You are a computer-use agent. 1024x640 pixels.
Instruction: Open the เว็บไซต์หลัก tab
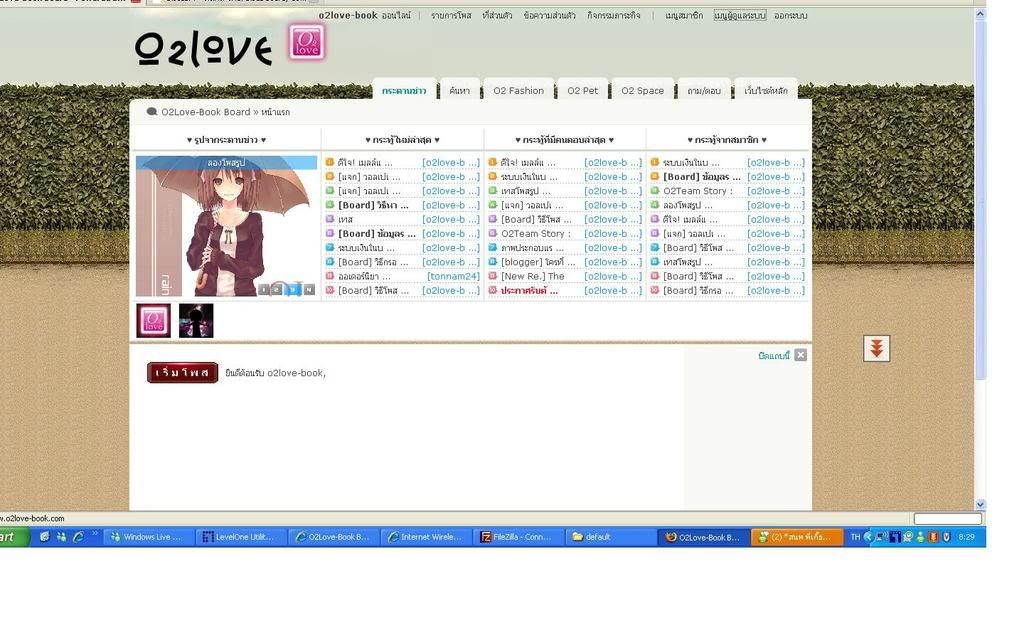766,91
